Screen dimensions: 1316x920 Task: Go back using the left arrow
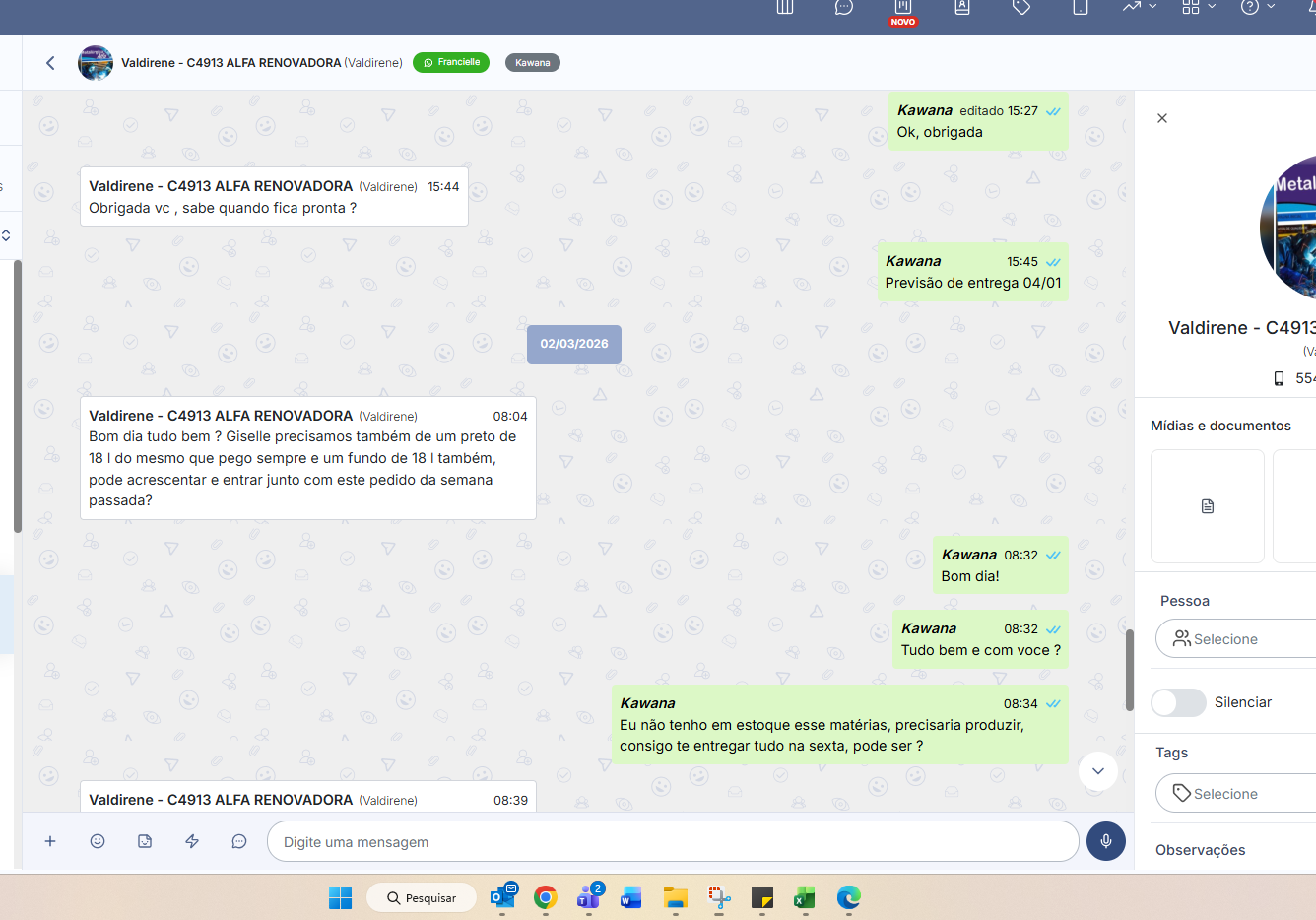pyautogui.click(x=51, y=63)
